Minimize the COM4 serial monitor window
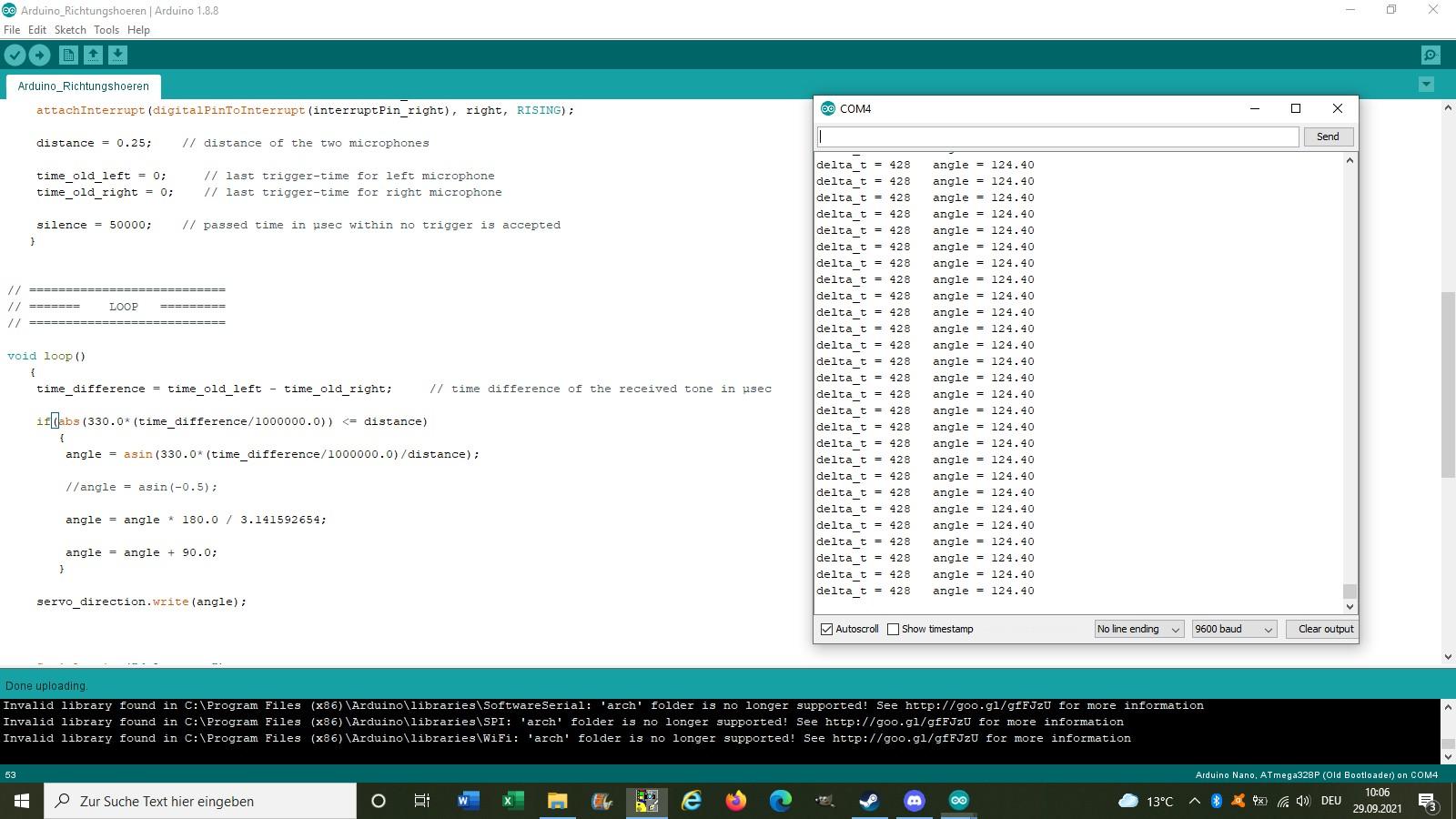The height and width of the screenshot is (819, 1456). pos(1255,108)
